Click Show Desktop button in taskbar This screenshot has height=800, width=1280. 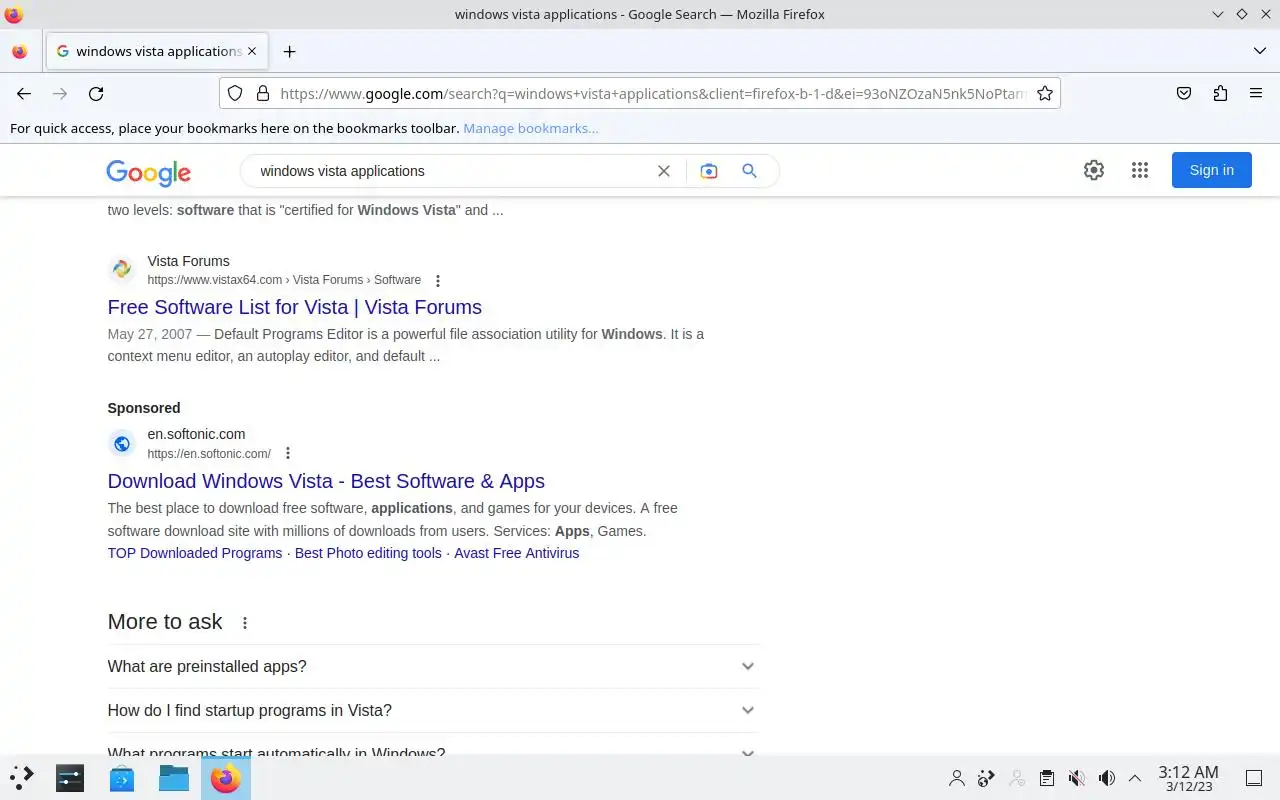pos(1254,778)
